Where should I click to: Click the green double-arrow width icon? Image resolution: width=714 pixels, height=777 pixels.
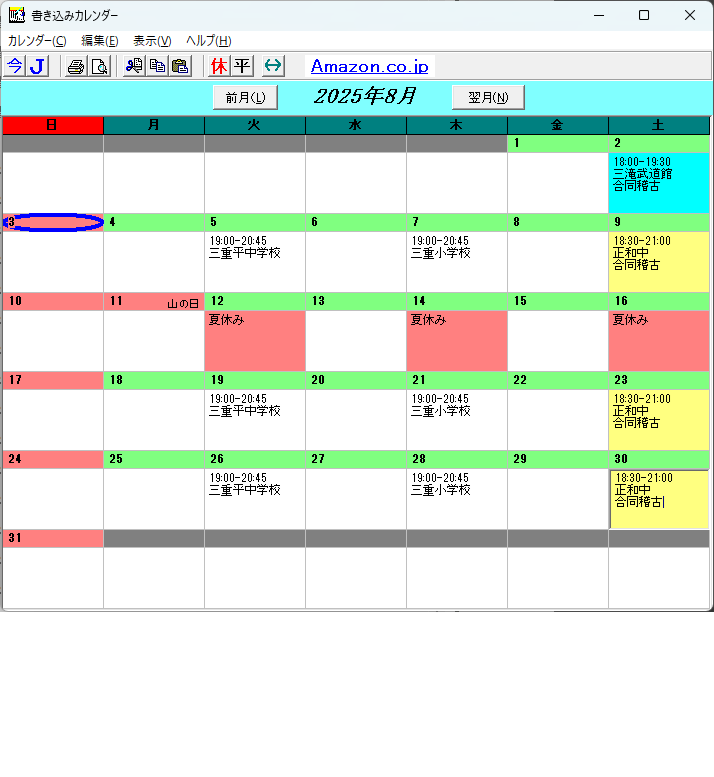point(273,66)
